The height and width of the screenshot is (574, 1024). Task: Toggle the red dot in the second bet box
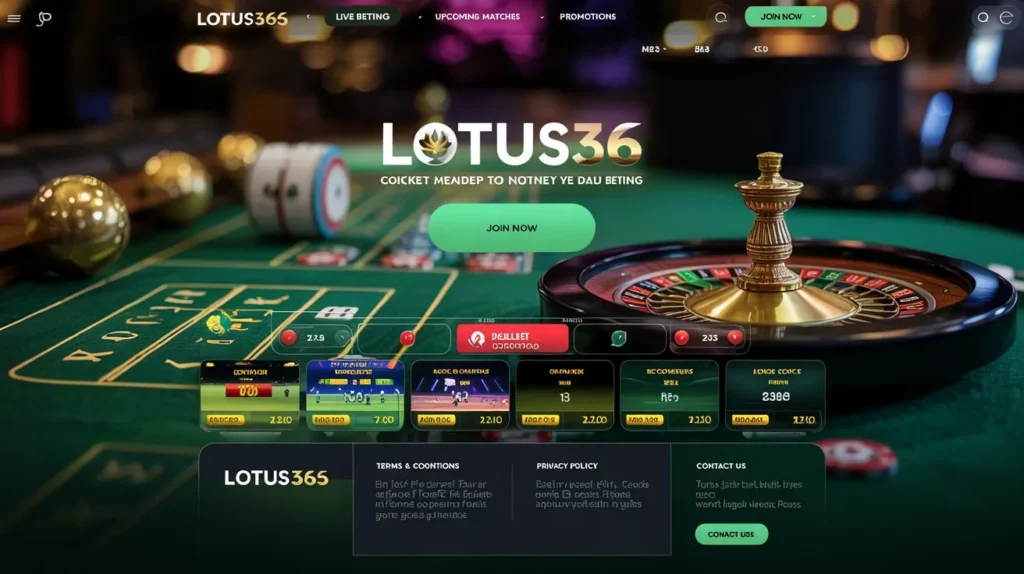(407, 338)
